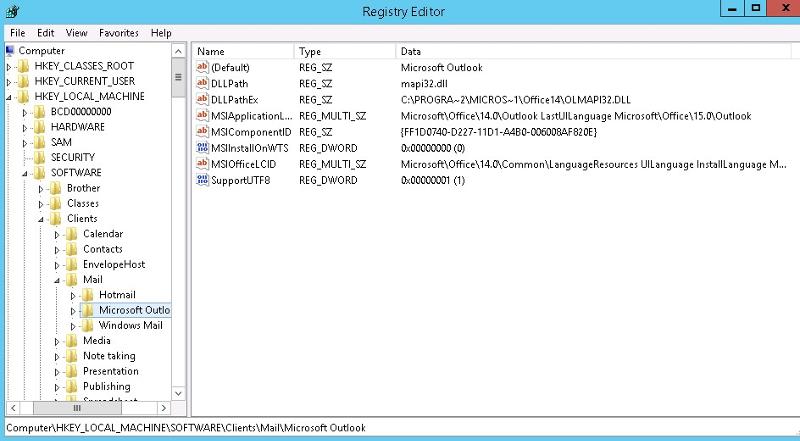Click the tree pane scroll left arrow

pos(13,408)
